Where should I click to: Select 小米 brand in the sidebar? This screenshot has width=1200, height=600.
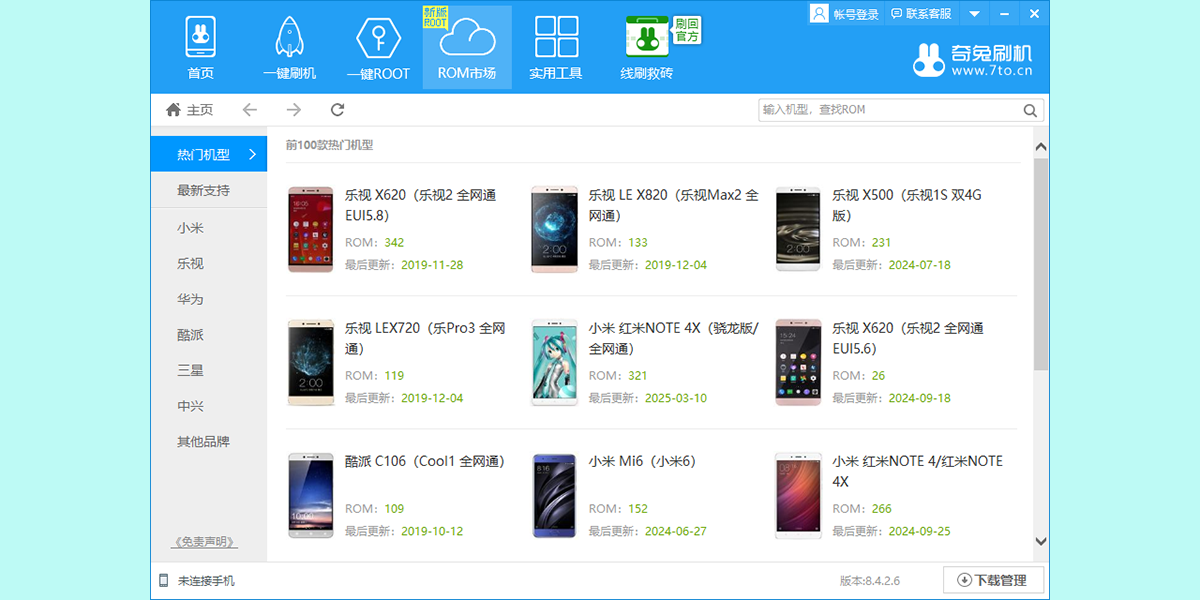(x=190, y=228)
